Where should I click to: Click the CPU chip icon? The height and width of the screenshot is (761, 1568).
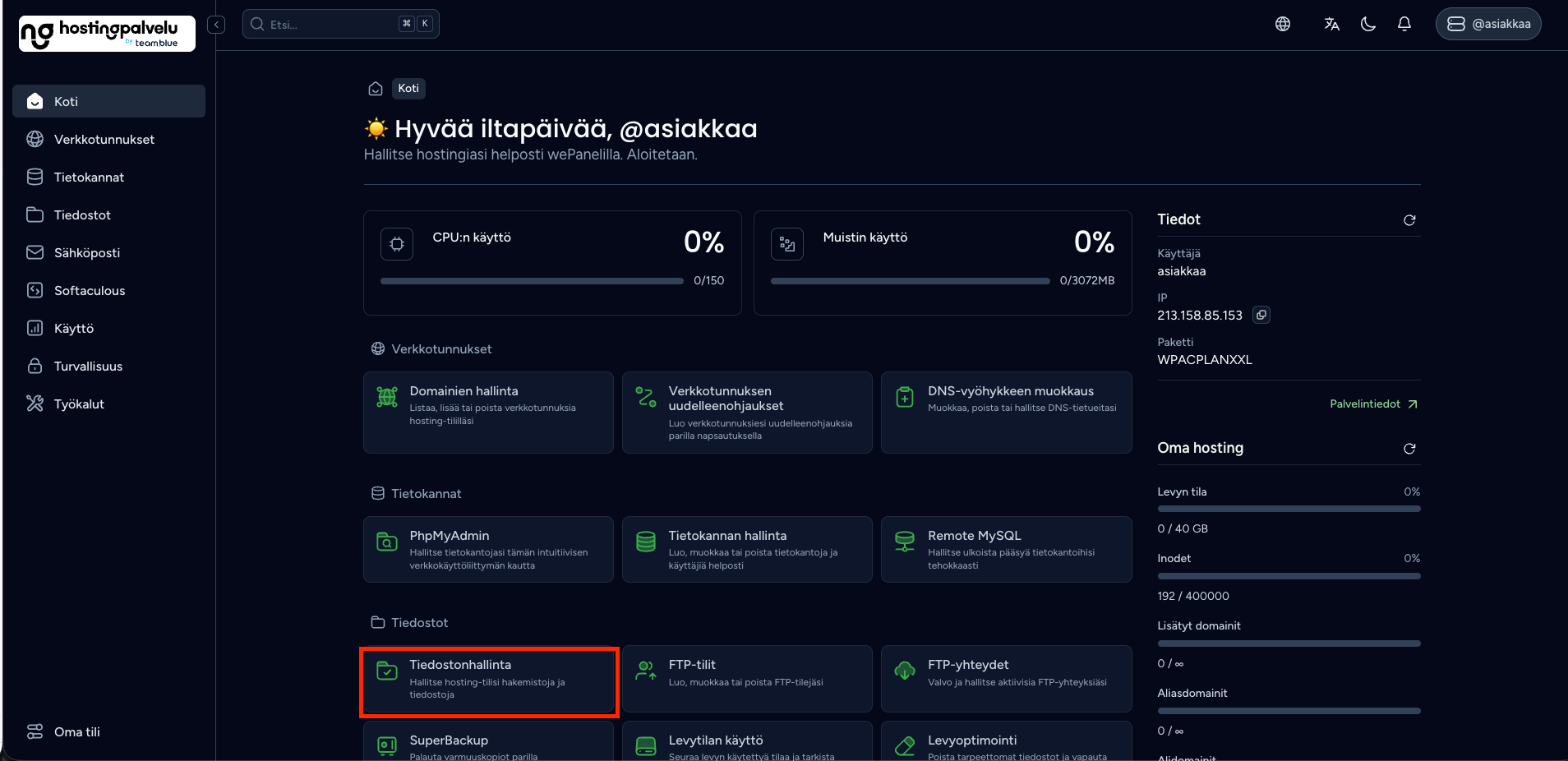(397, 244)
